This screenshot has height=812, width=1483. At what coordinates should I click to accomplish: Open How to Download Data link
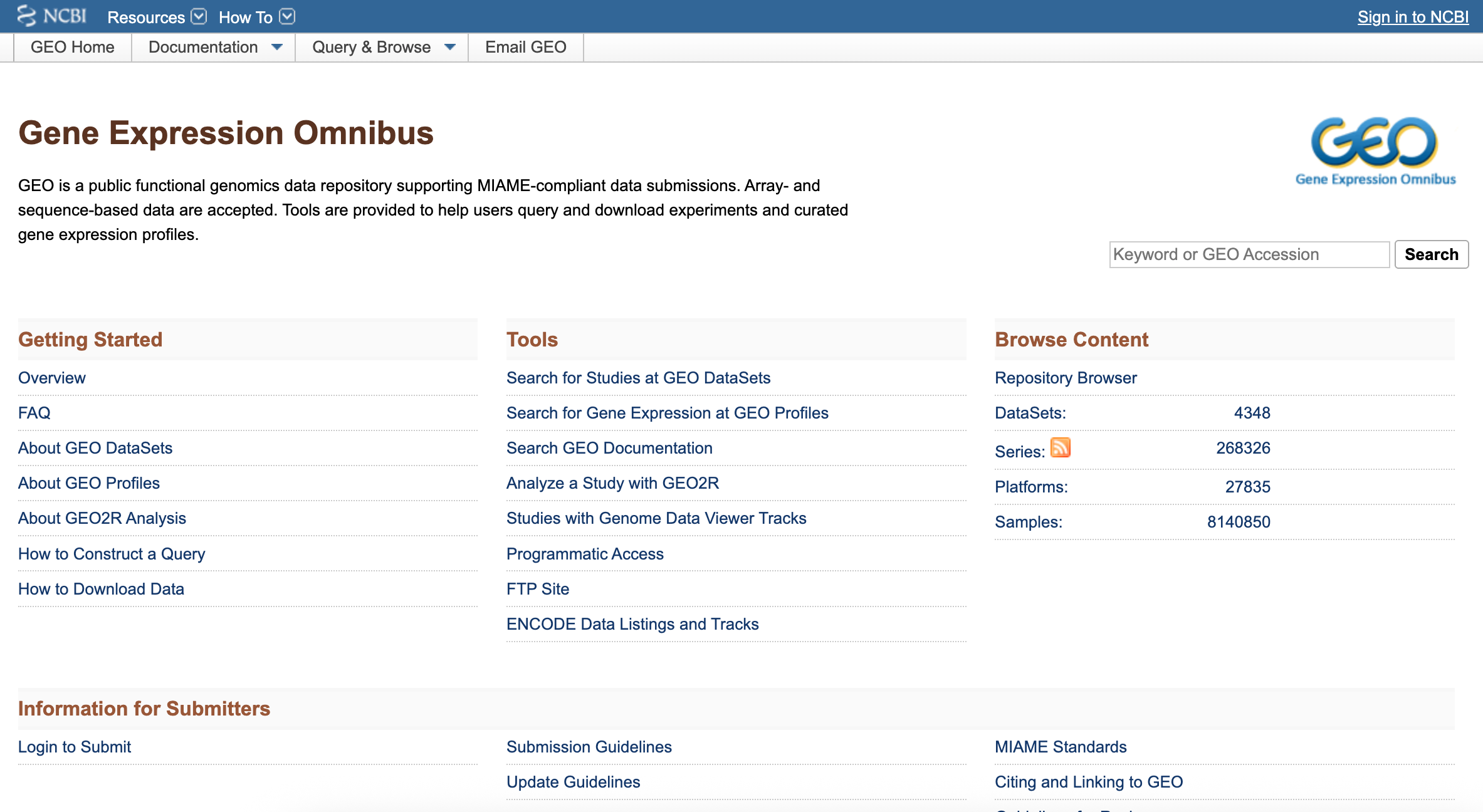(101, 589)
